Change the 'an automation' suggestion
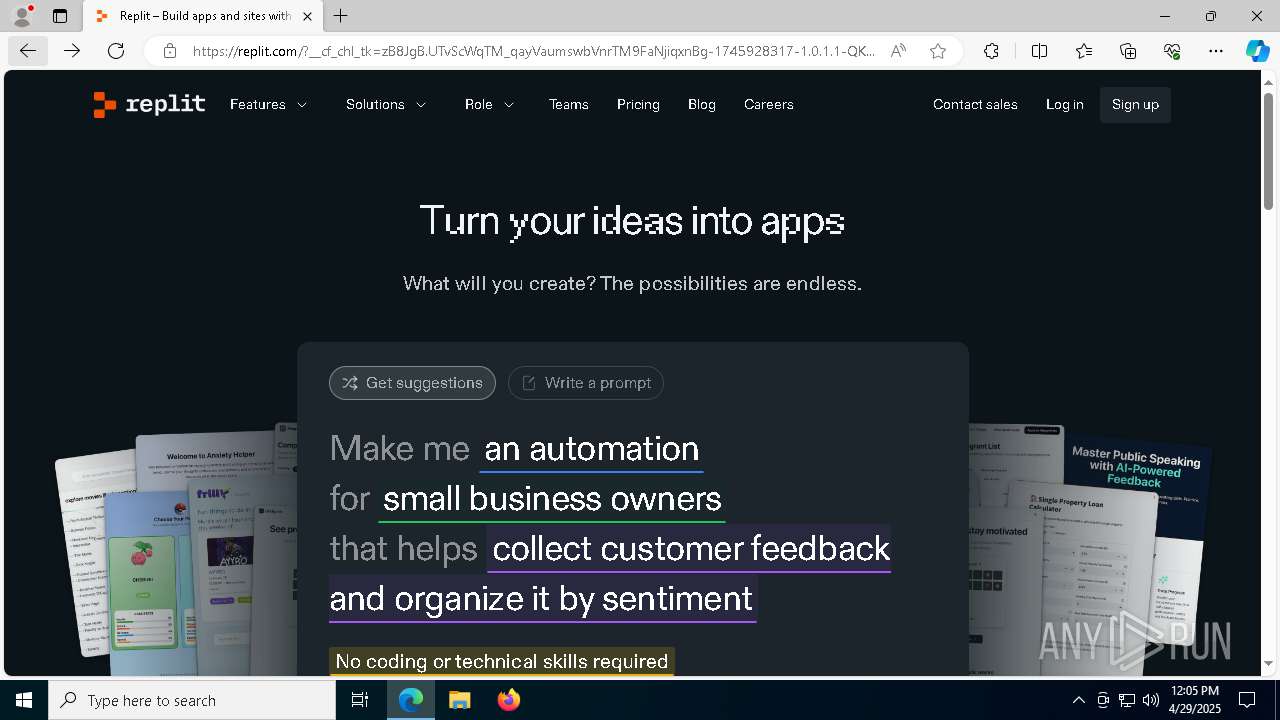The image size is (1280, 720). click(x=591, y=448)
